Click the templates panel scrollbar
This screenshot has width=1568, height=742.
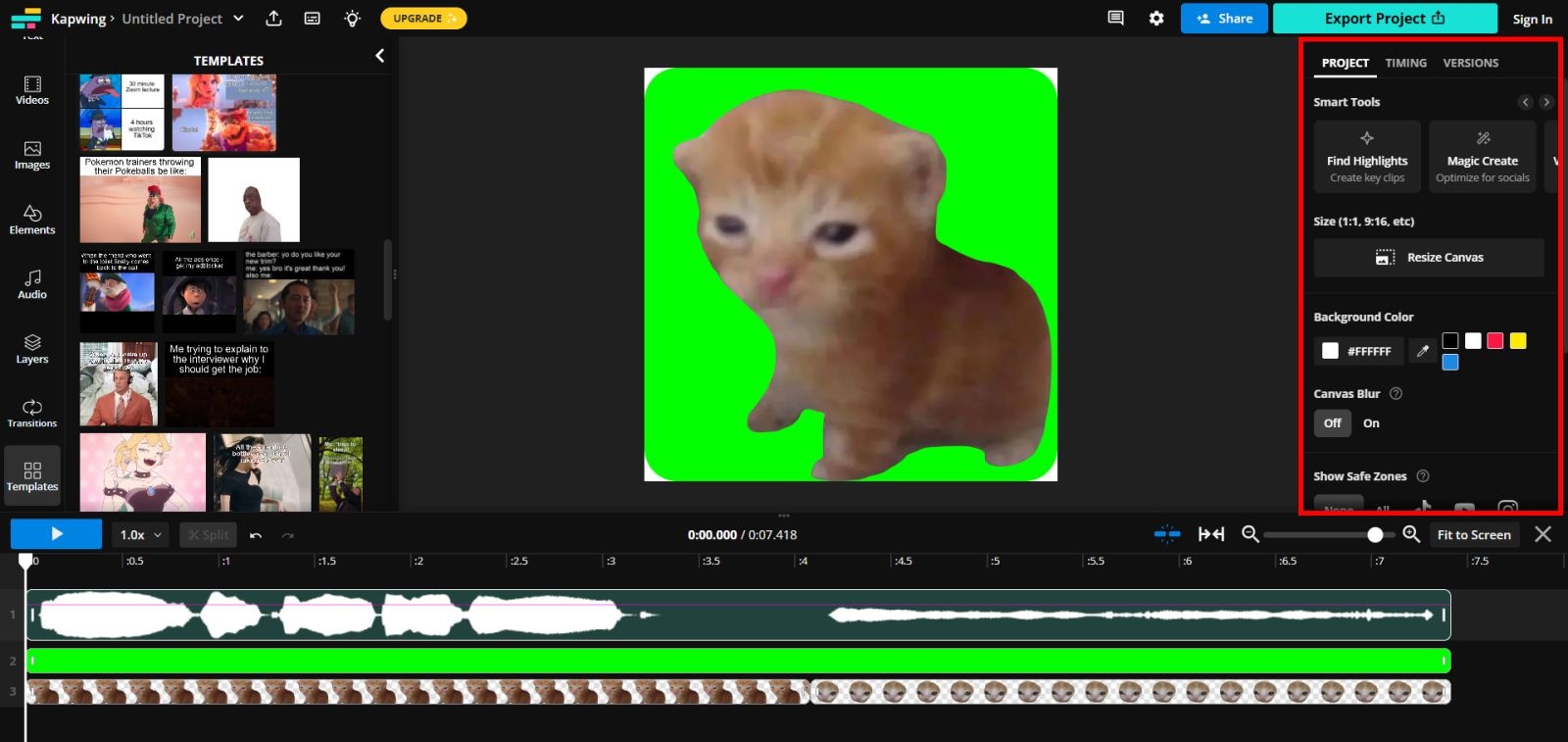pos(388,279)
